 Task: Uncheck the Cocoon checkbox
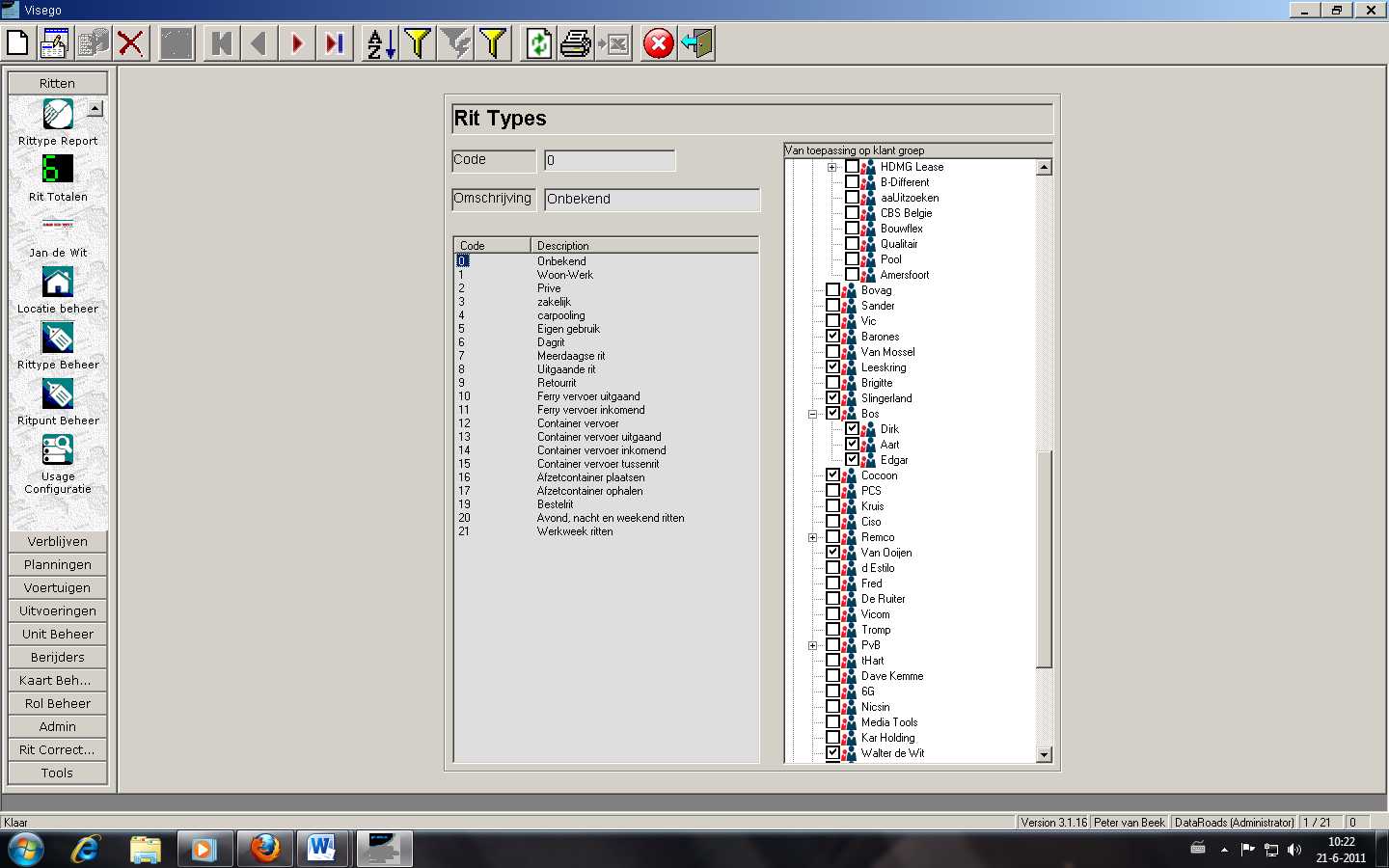[832, 475]
